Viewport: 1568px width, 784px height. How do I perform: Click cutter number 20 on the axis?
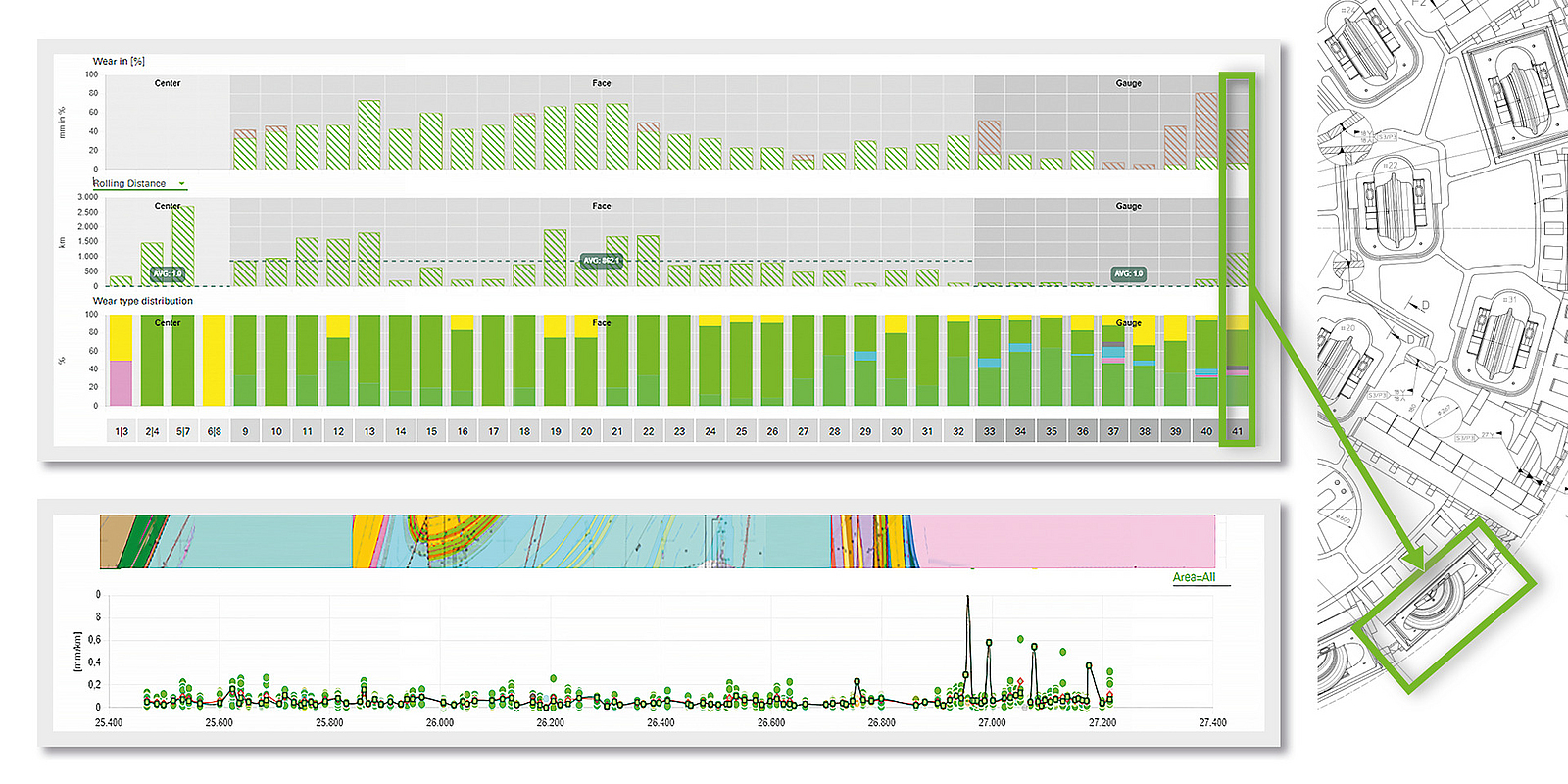586,431
